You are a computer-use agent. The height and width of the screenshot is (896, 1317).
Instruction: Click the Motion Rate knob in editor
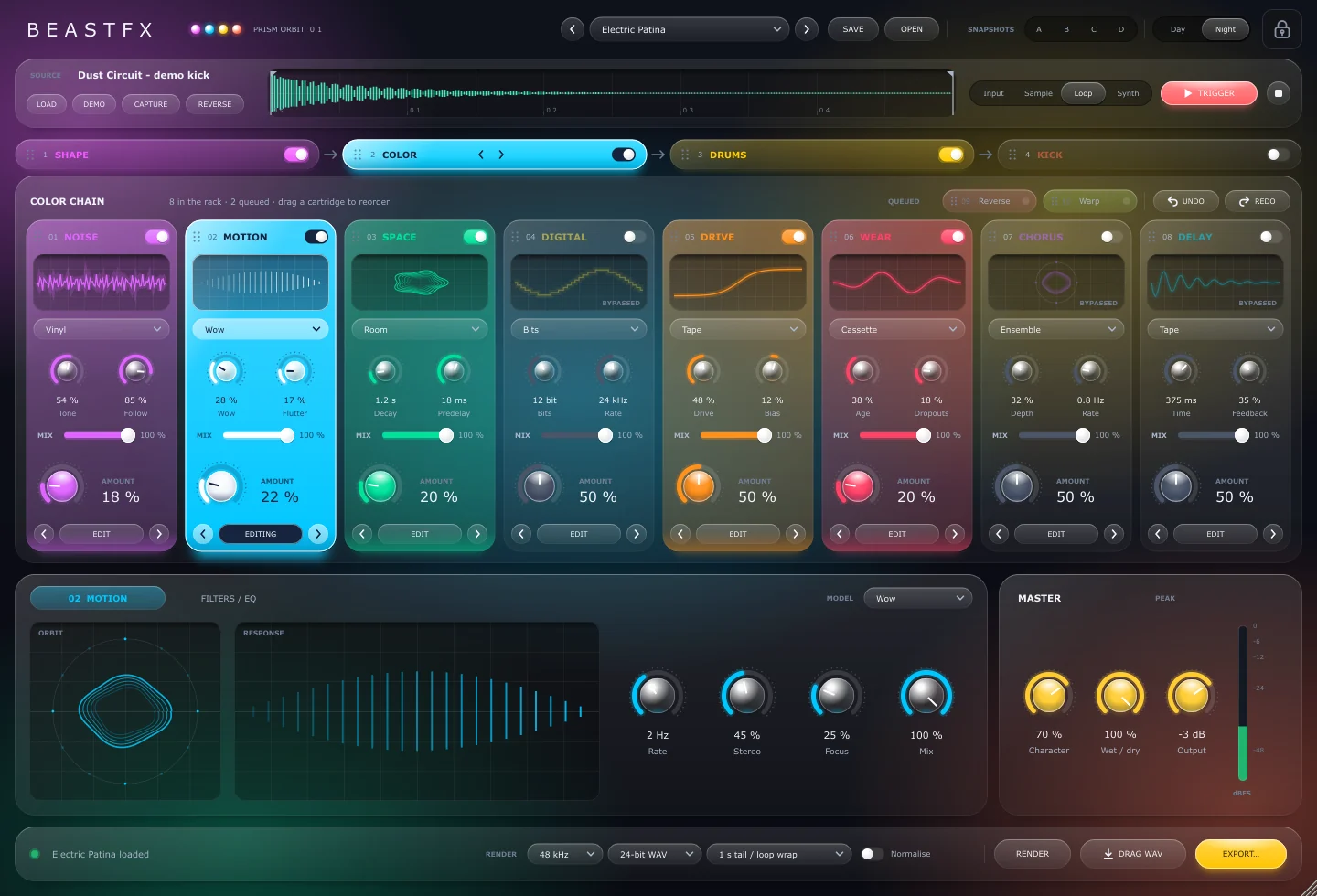[658, 696]
